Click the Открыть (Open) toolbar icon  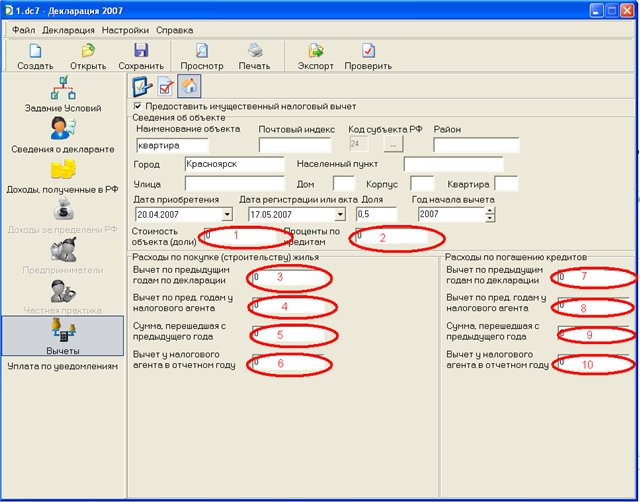click(88, 52)
